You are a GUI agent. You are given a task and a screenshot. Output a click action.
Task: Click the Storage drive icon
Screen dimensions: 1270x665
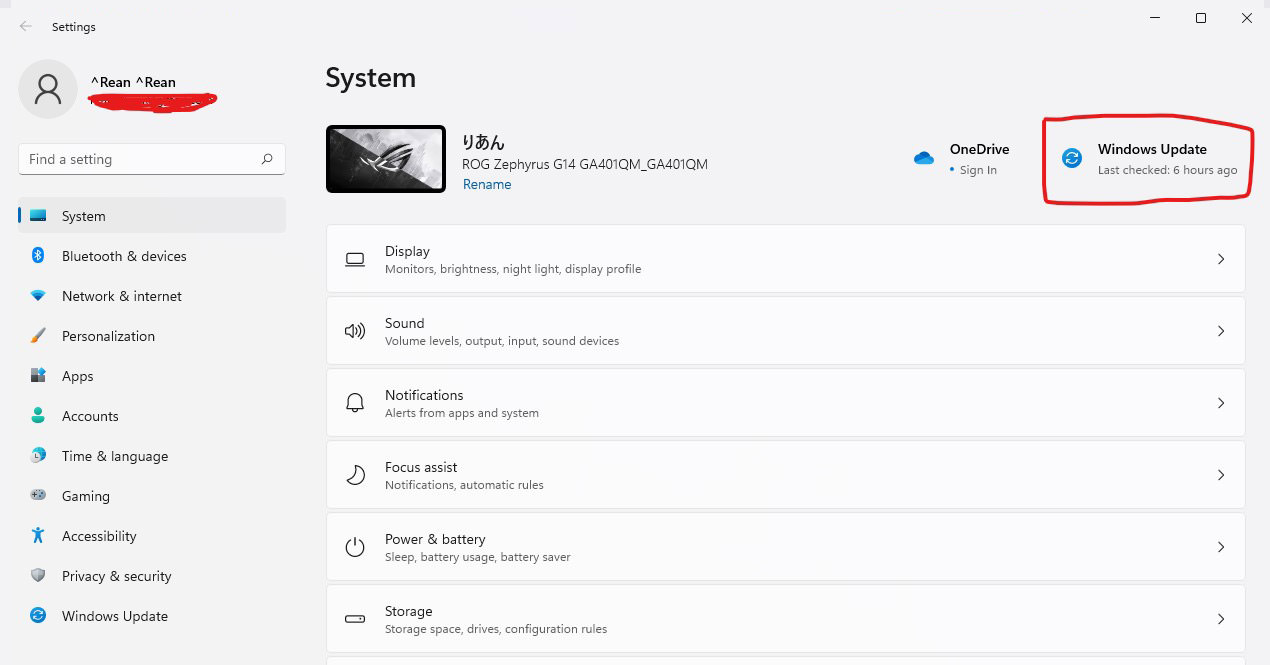point(355,619)
